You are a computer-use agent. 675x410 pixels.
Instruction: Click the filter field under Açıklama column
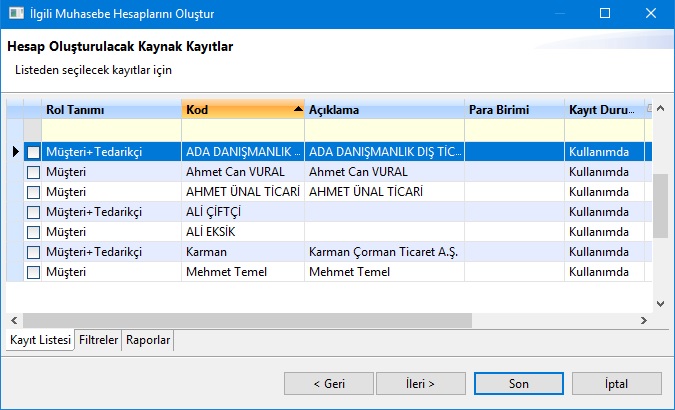click(384, 130)
